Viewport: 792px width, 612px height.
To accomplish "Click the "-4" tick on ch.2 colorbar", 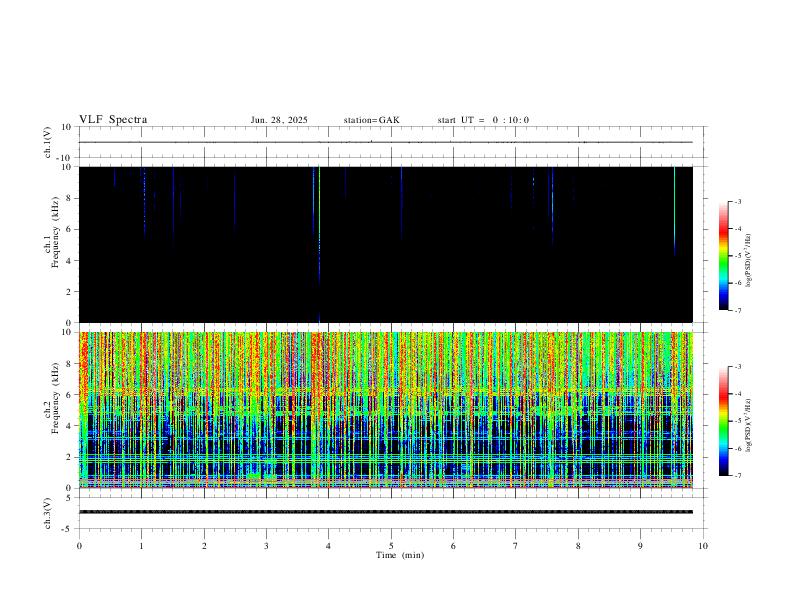I will 738,394.
